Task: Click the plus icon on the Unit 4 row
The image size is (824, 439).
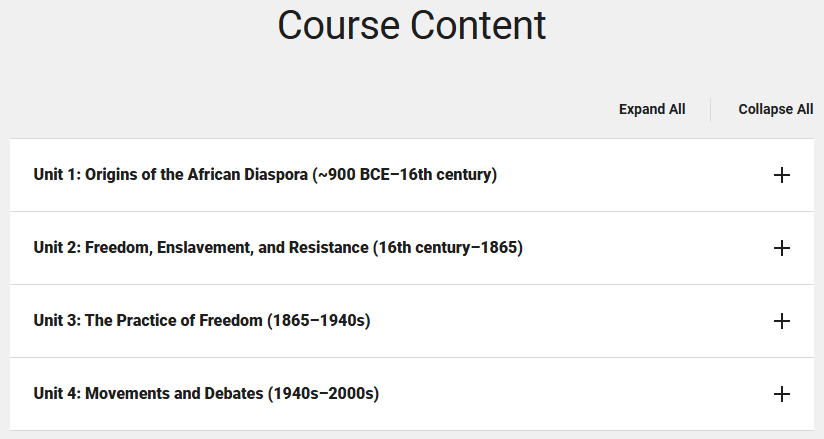Action: [781, 394]
